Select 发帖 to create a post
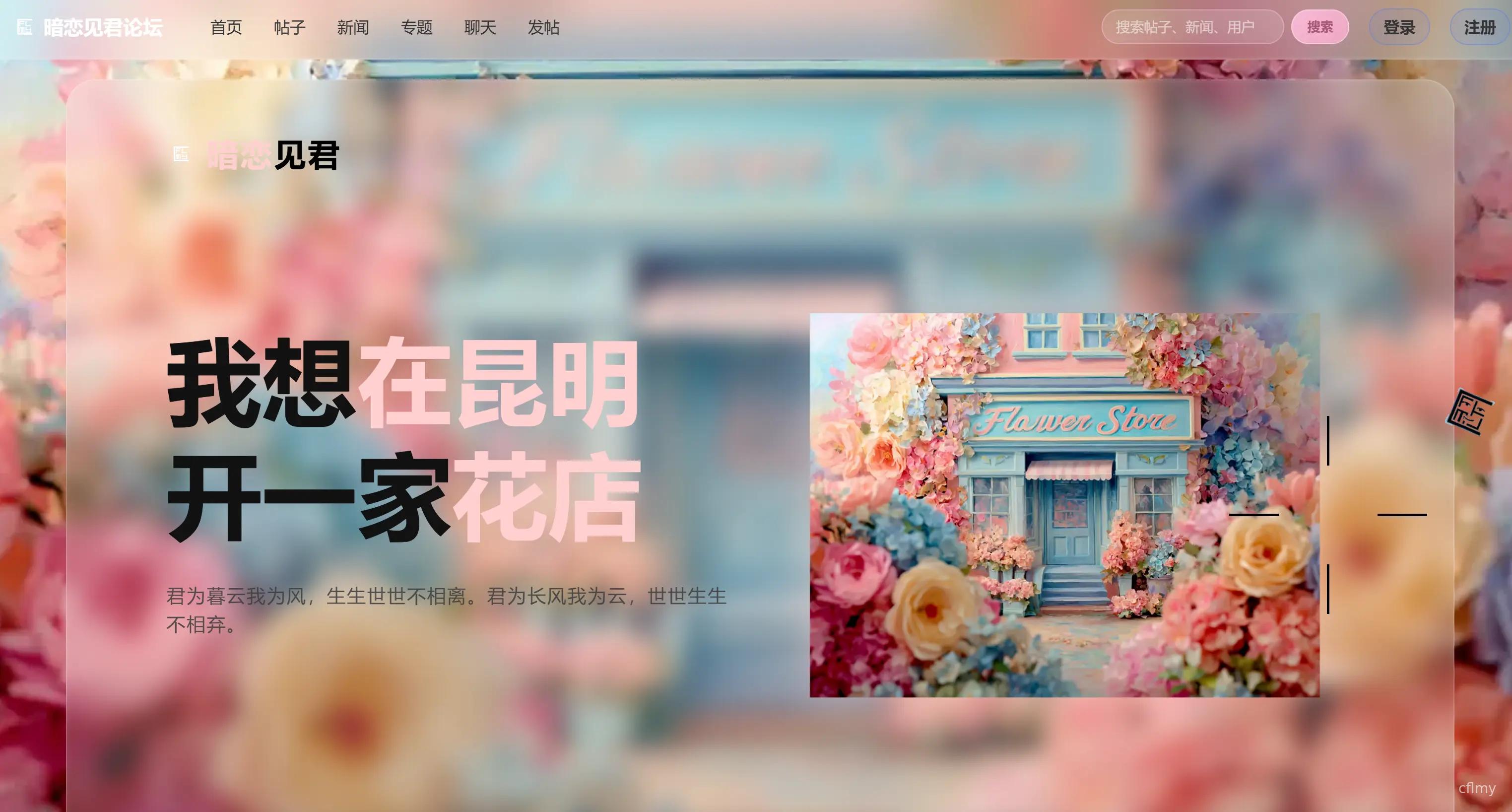Screen dimensions: 1512x812 click(543, 28)
